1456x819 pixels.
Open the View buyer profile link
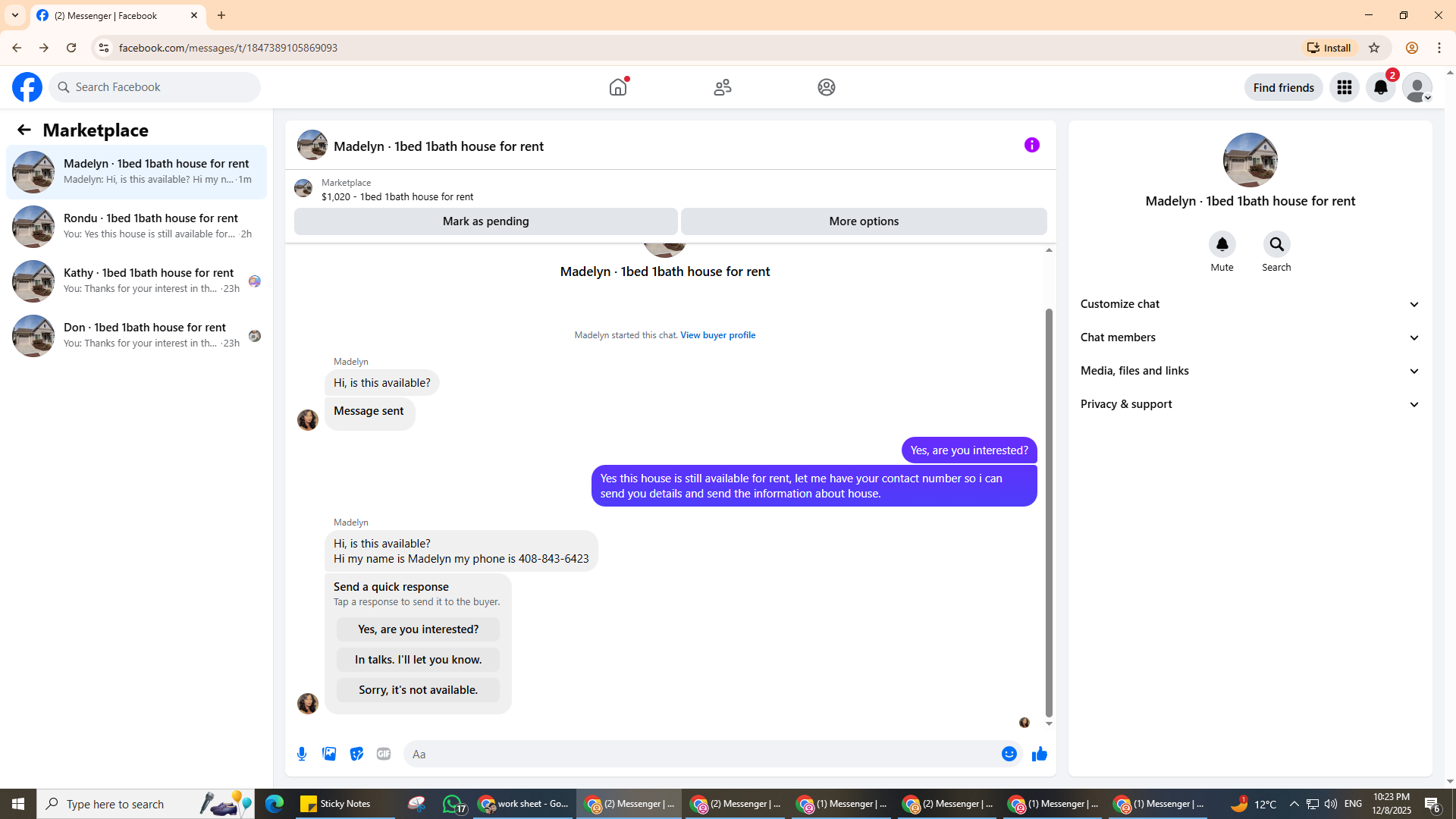coord(717,335)
